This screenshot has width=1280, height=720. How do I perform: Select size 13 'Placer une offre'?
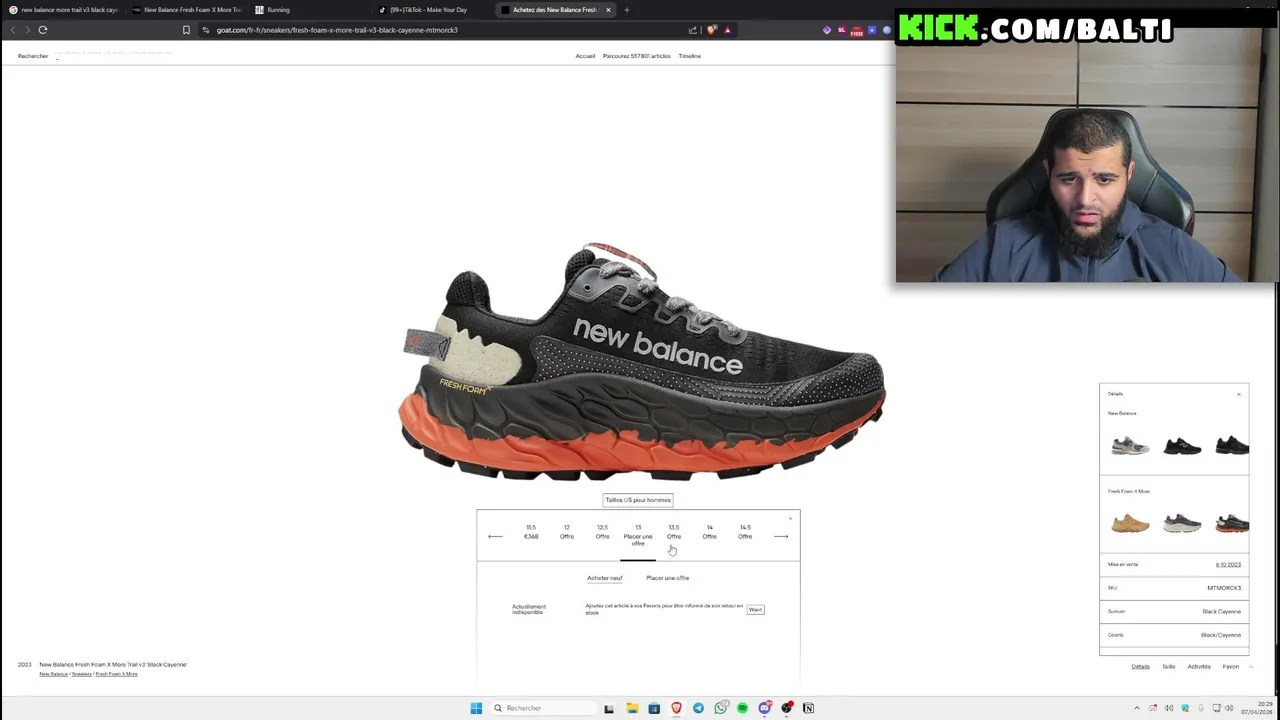[x=638, y=535]
